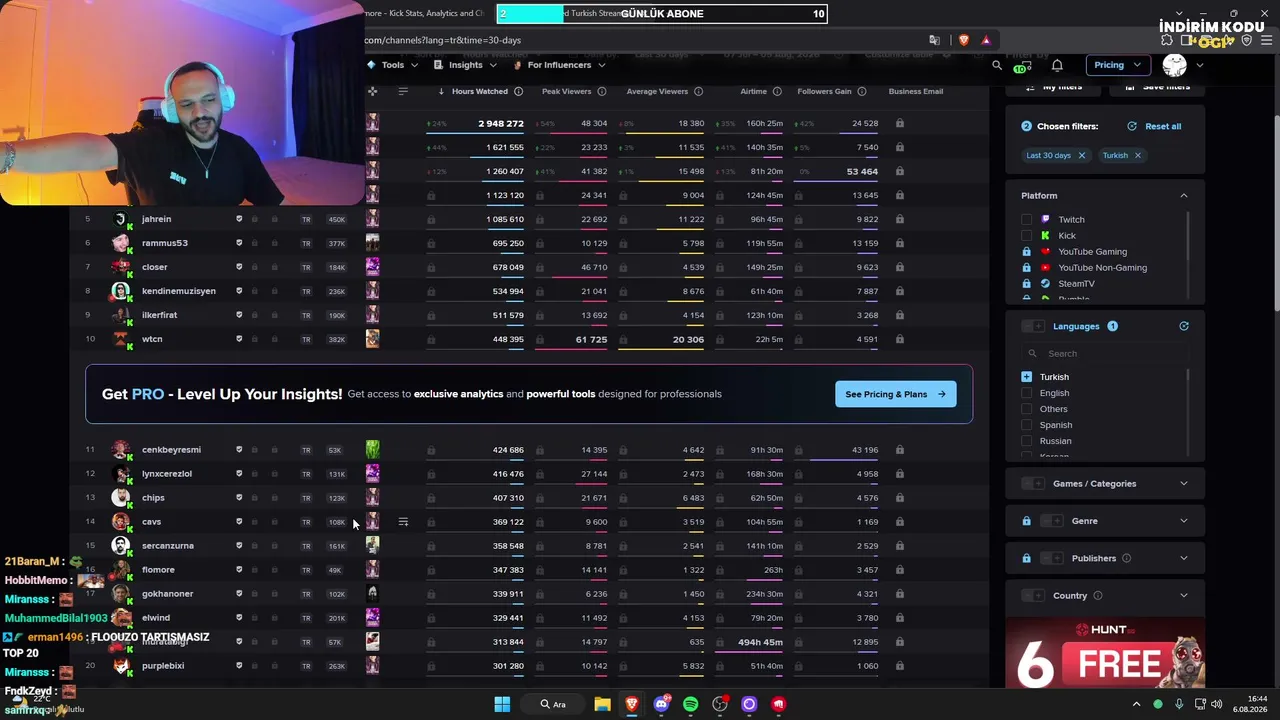Click the info icon next to Average Viewers
1280x720 pixels.
tap(698, 91)
